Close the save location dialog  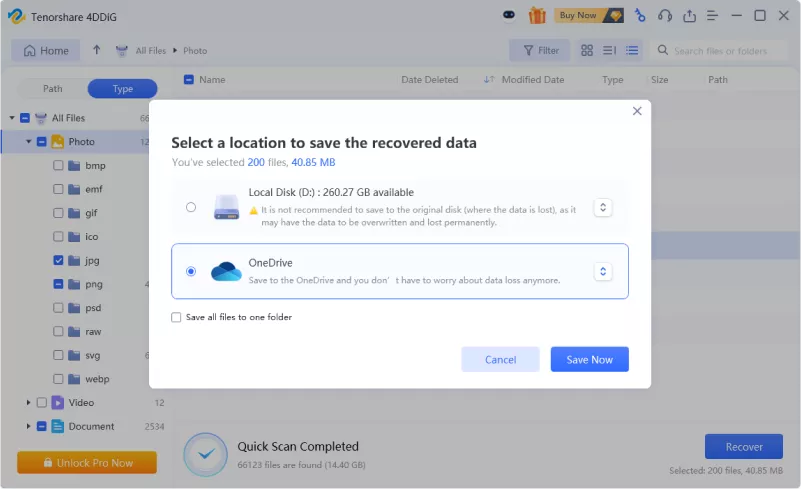pos(637,111)
